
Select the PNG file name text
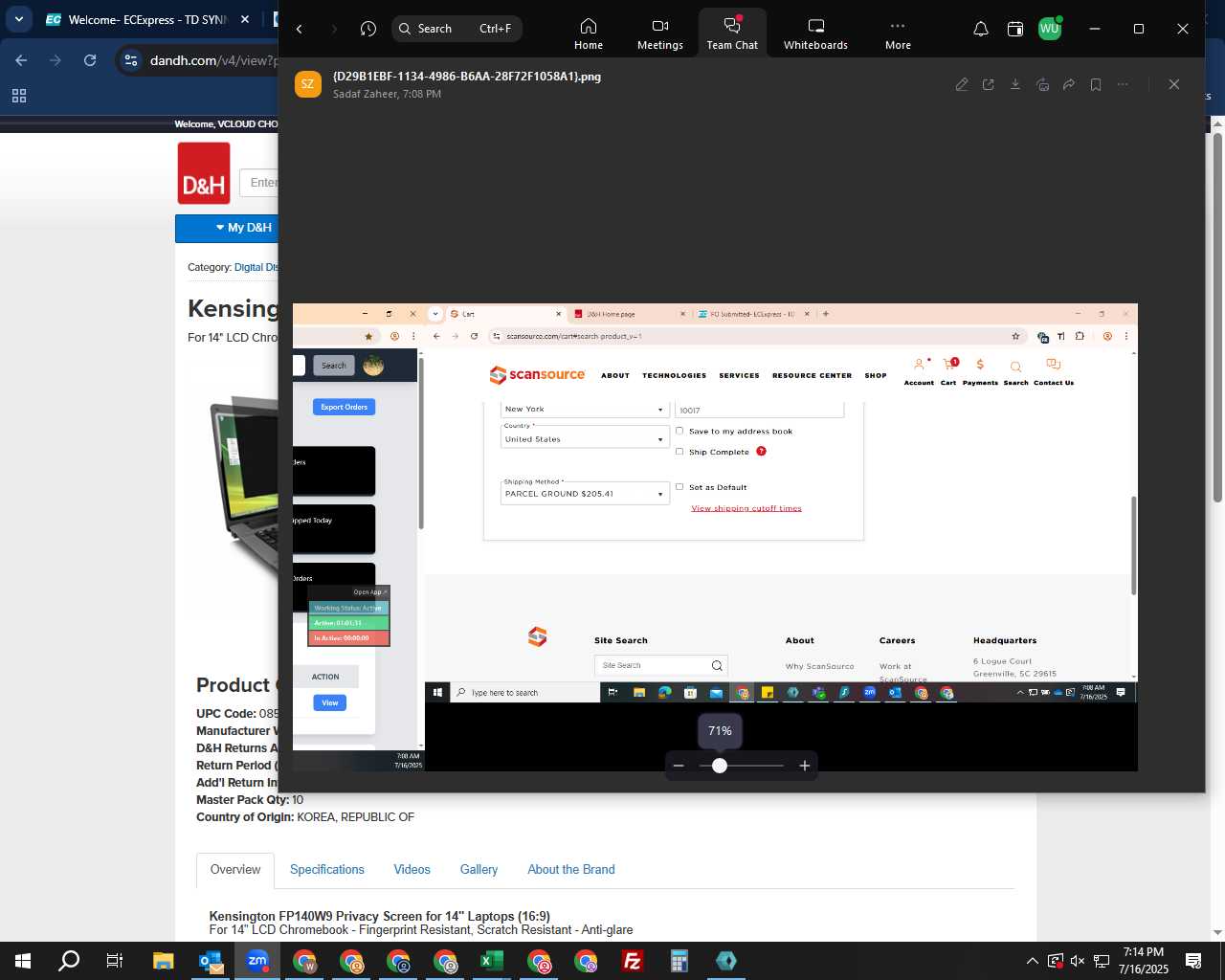pyautogui.click(x=467, y=77)
